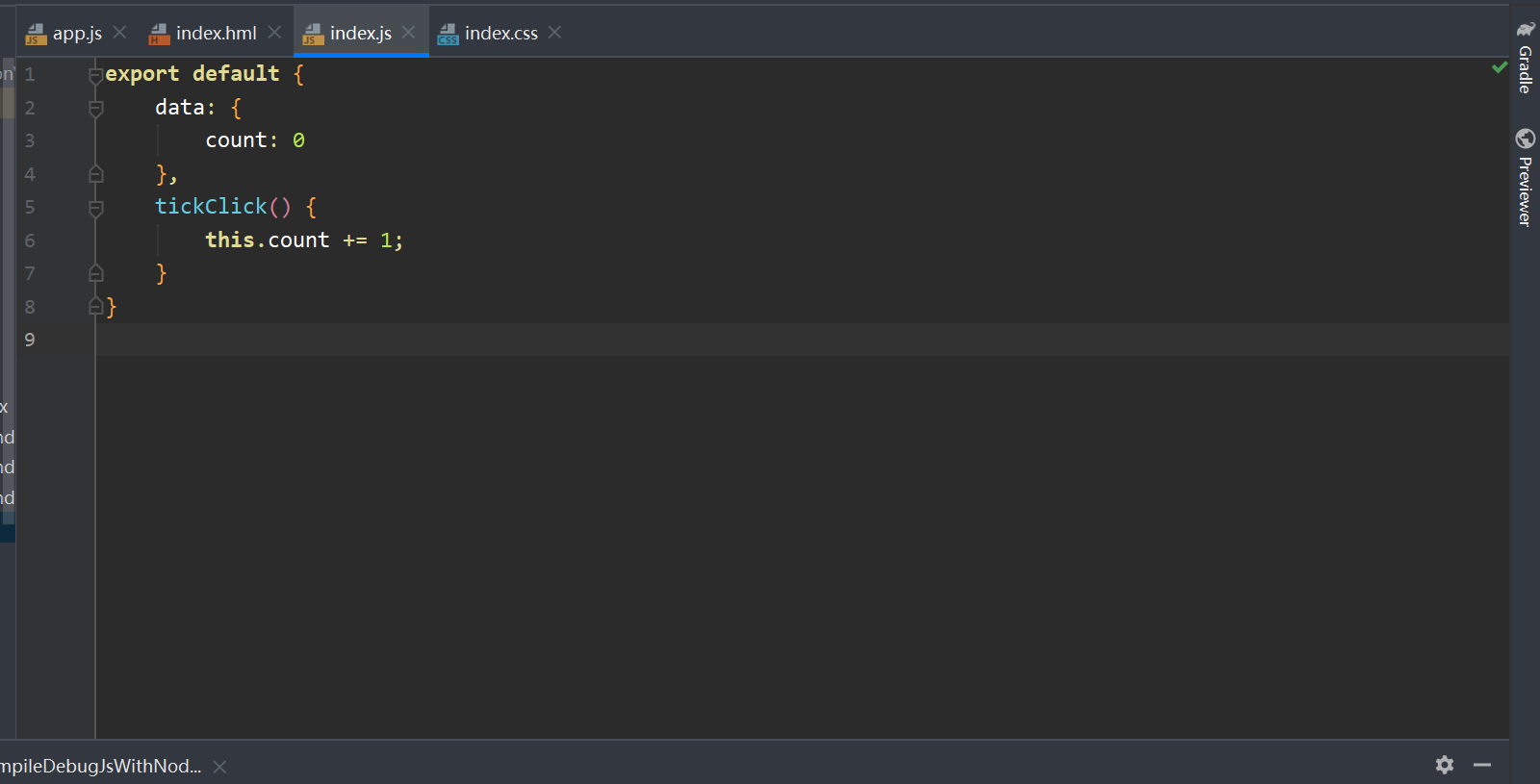Close the index.js tab

click(x=409, y=33)
